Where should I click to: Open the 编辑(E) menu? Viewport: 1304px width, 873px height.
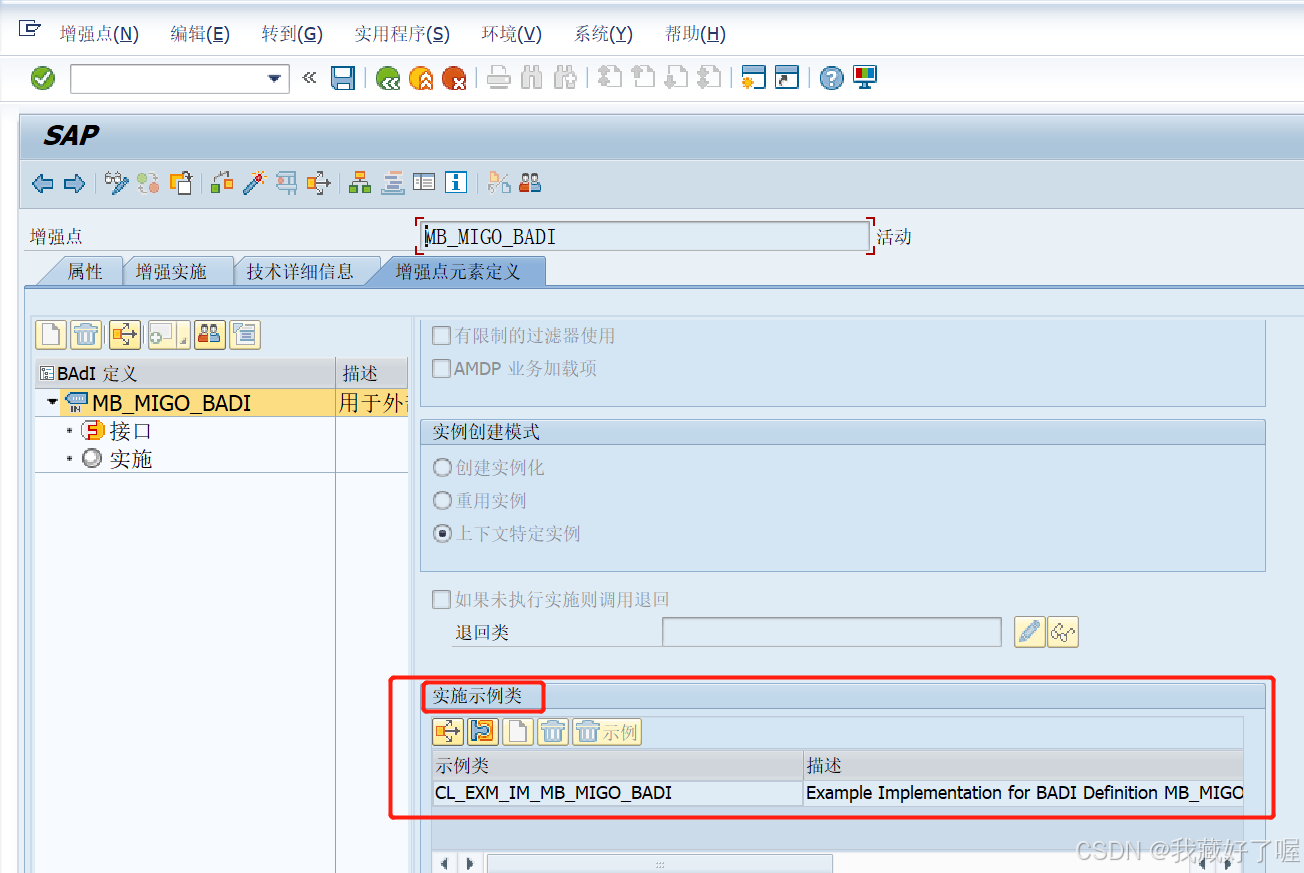click(x=200, y=33)
